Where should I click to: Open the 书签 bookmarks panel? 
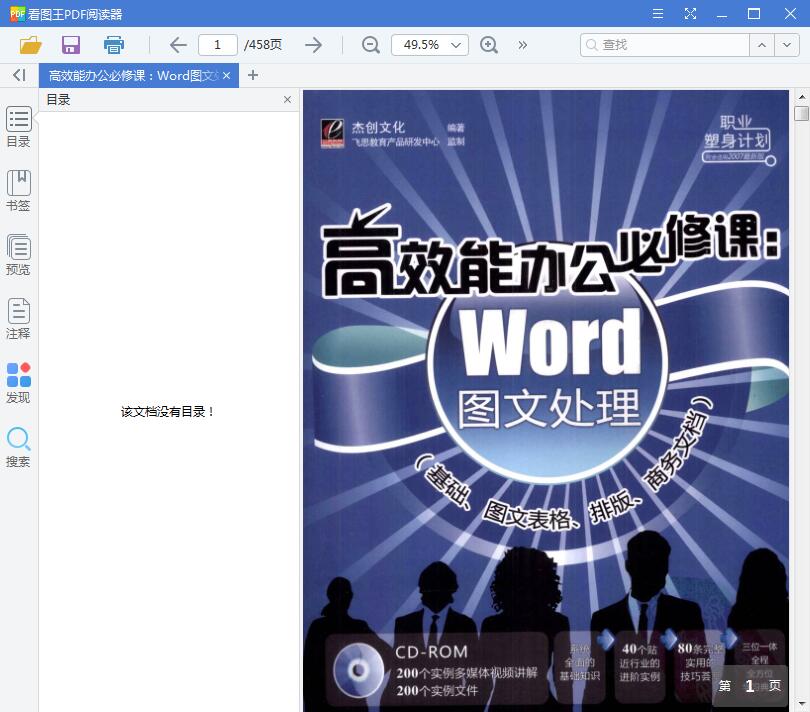tap(19, 191)
